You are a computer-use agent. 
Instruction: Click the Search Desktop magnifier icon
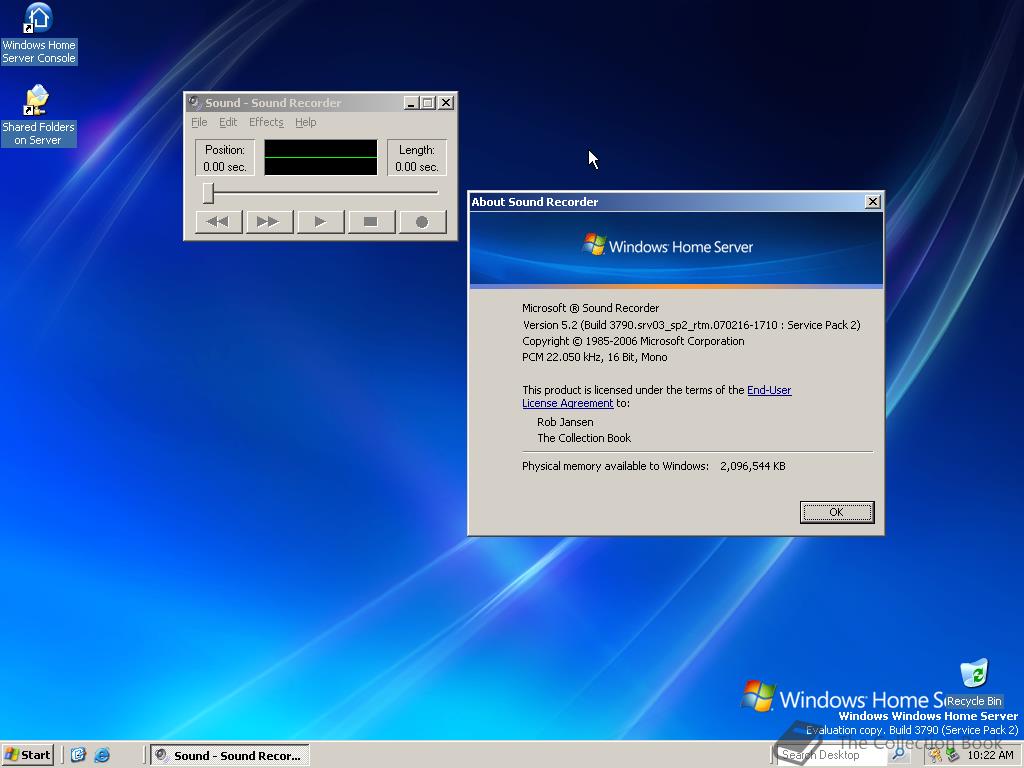click(899, 755)
